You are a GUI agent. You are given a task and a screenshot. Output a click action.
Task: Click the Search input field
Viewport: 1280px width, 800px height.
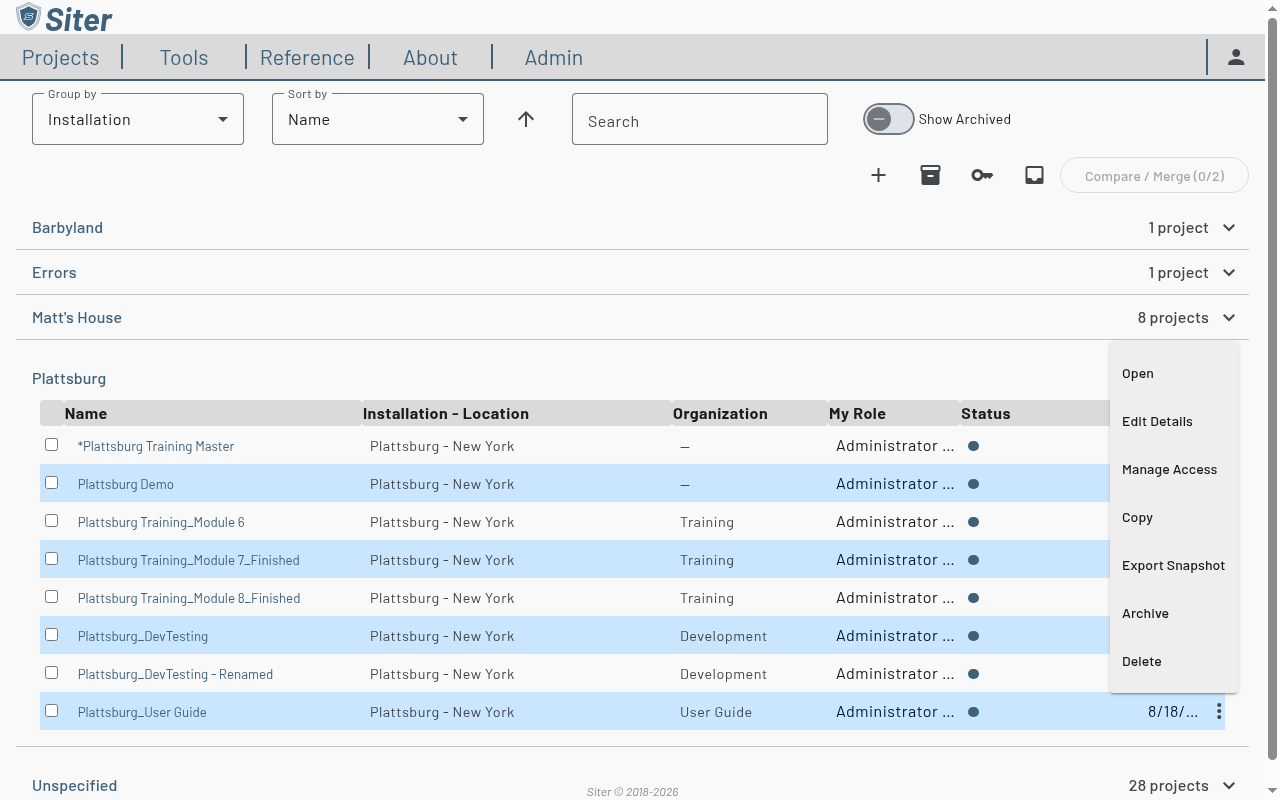[x=700, y=119]
